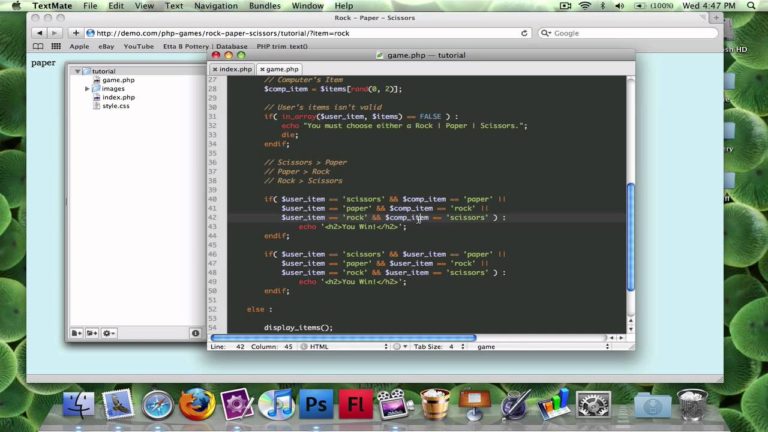Image resolution: width=768 pixels, height=432 pixels.
Task: Click the scroll down arrow in editor
Action: click(x=630, y=329)
